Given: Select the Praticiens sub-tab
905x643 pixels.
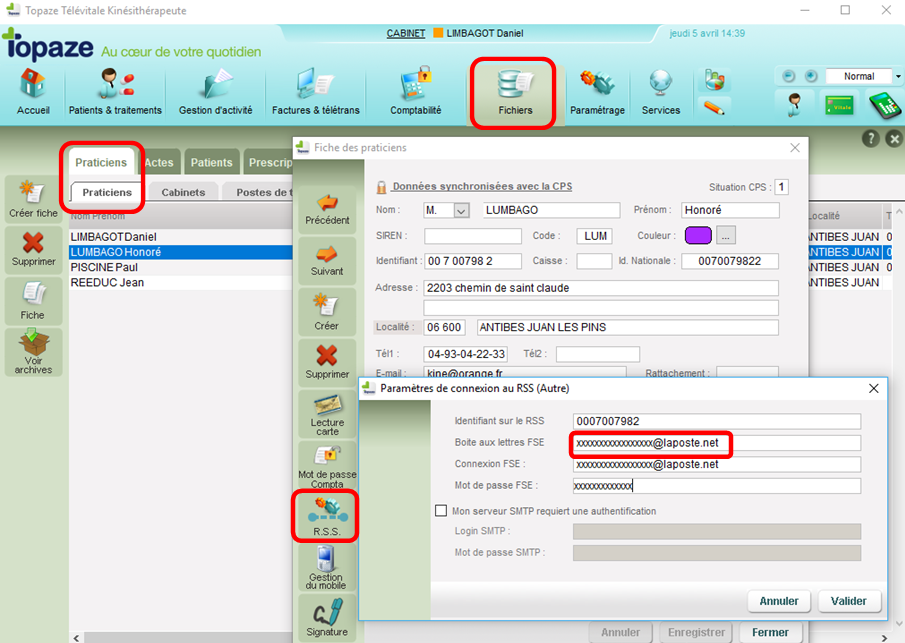Looking at the screenshot, I should (107, 192).
